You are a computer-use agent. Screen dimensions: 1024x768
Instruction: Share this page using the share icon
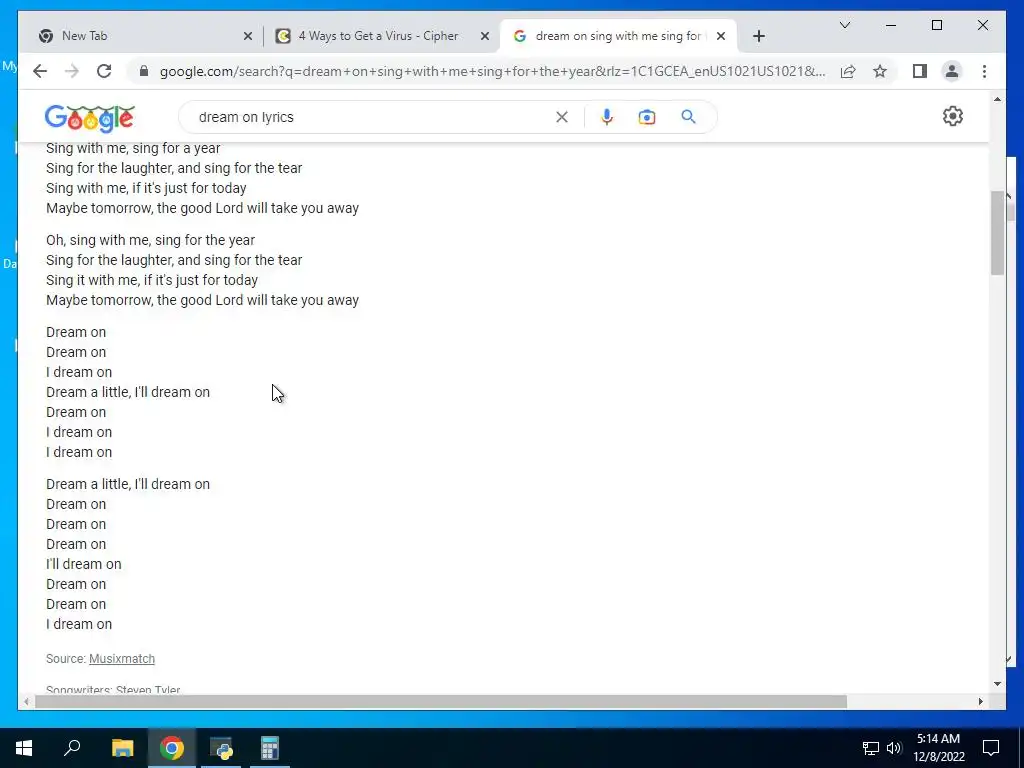click(x=848, y=71)
